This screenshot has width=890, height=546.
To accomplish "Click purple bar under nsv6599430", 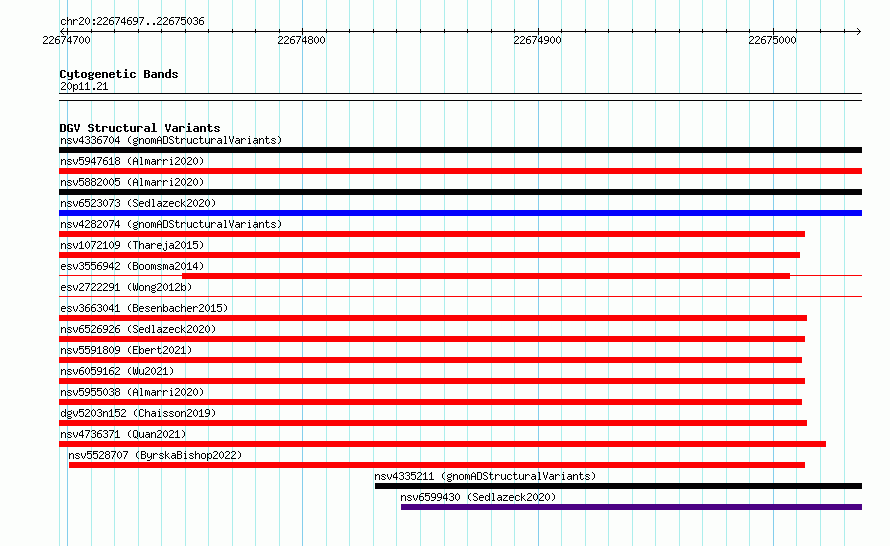I will click(x=631, y=507).
